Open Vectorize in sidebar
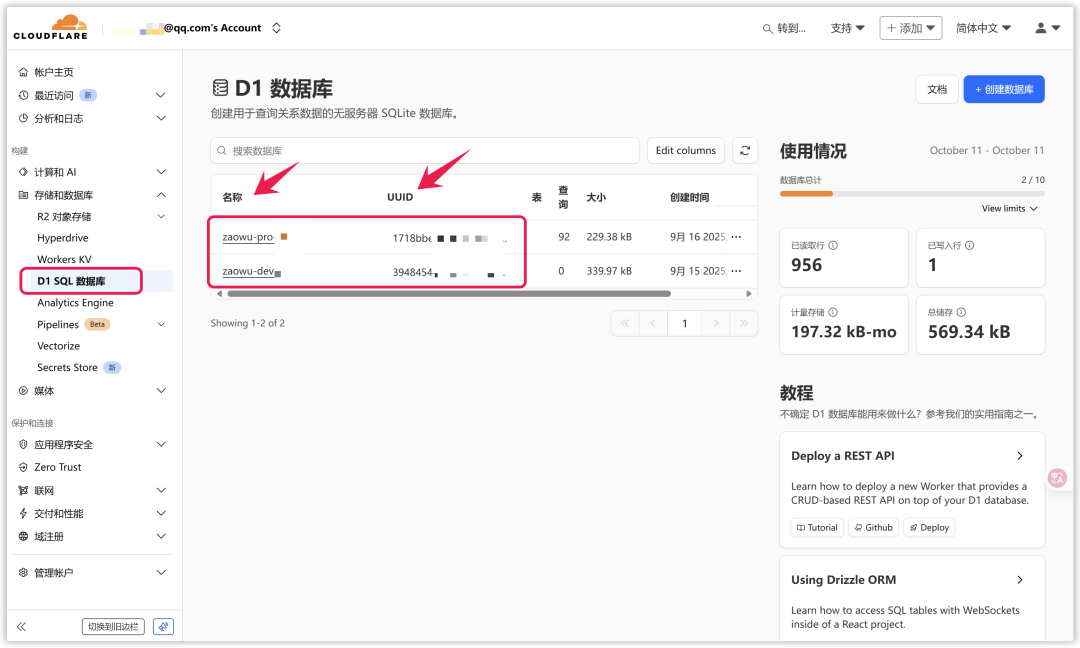This screenshot has width=1080, height=648. pos(59,346)
